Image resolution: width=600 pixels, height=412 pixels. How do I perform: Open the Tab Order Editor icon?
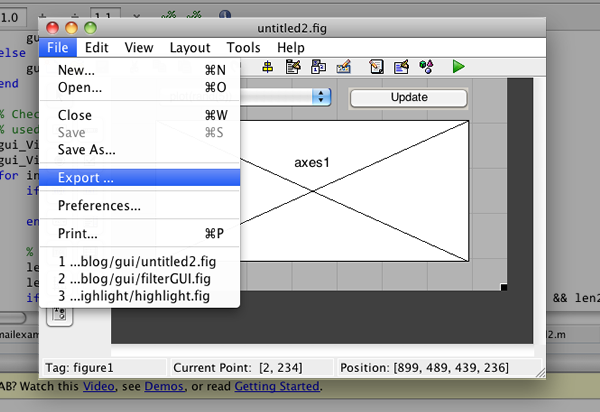[x=318, y=67]
